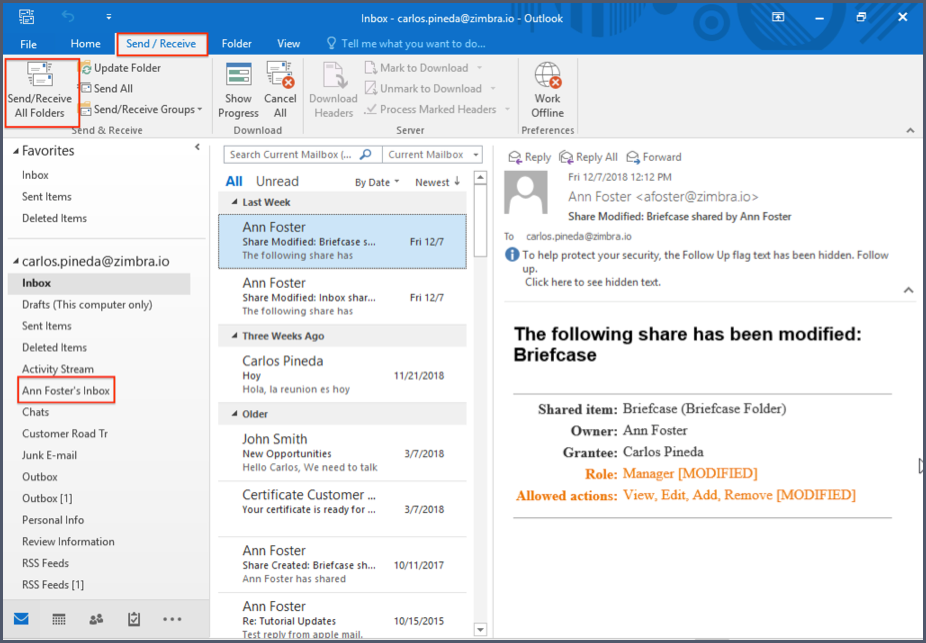Minimize the folder pane chevron
The image size is (926, 643).
pyautogui.click(x=197, y=147)
